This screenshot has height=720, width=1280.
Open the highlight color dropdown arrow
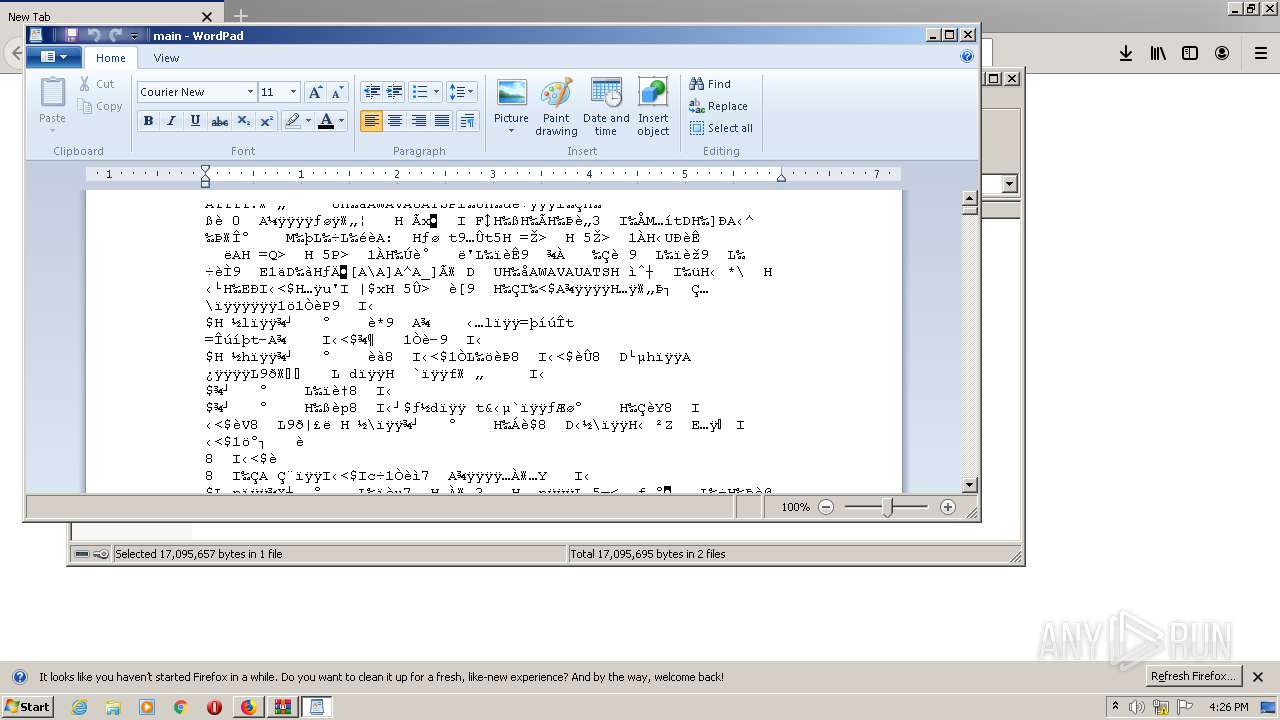click(x=308, y=121)
